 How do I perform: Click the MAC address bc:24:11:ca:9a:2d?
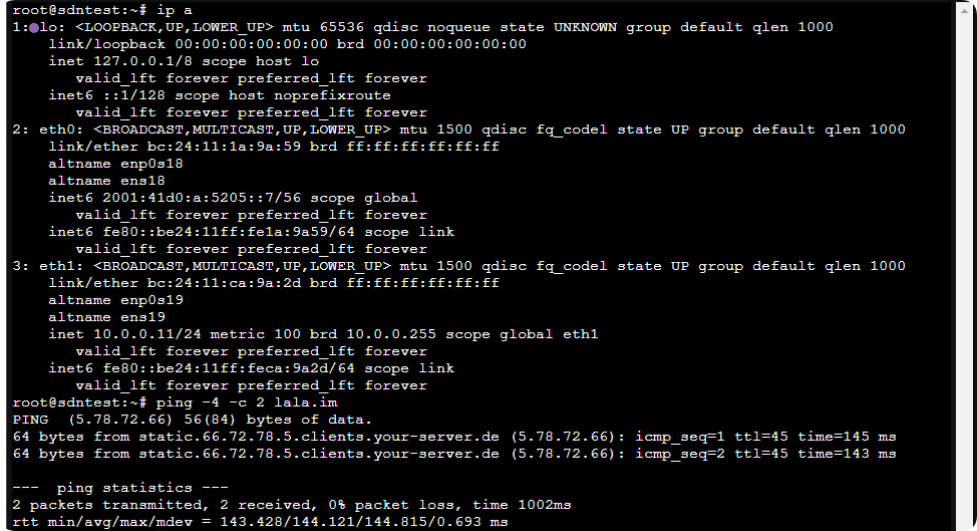pos(224,283)
